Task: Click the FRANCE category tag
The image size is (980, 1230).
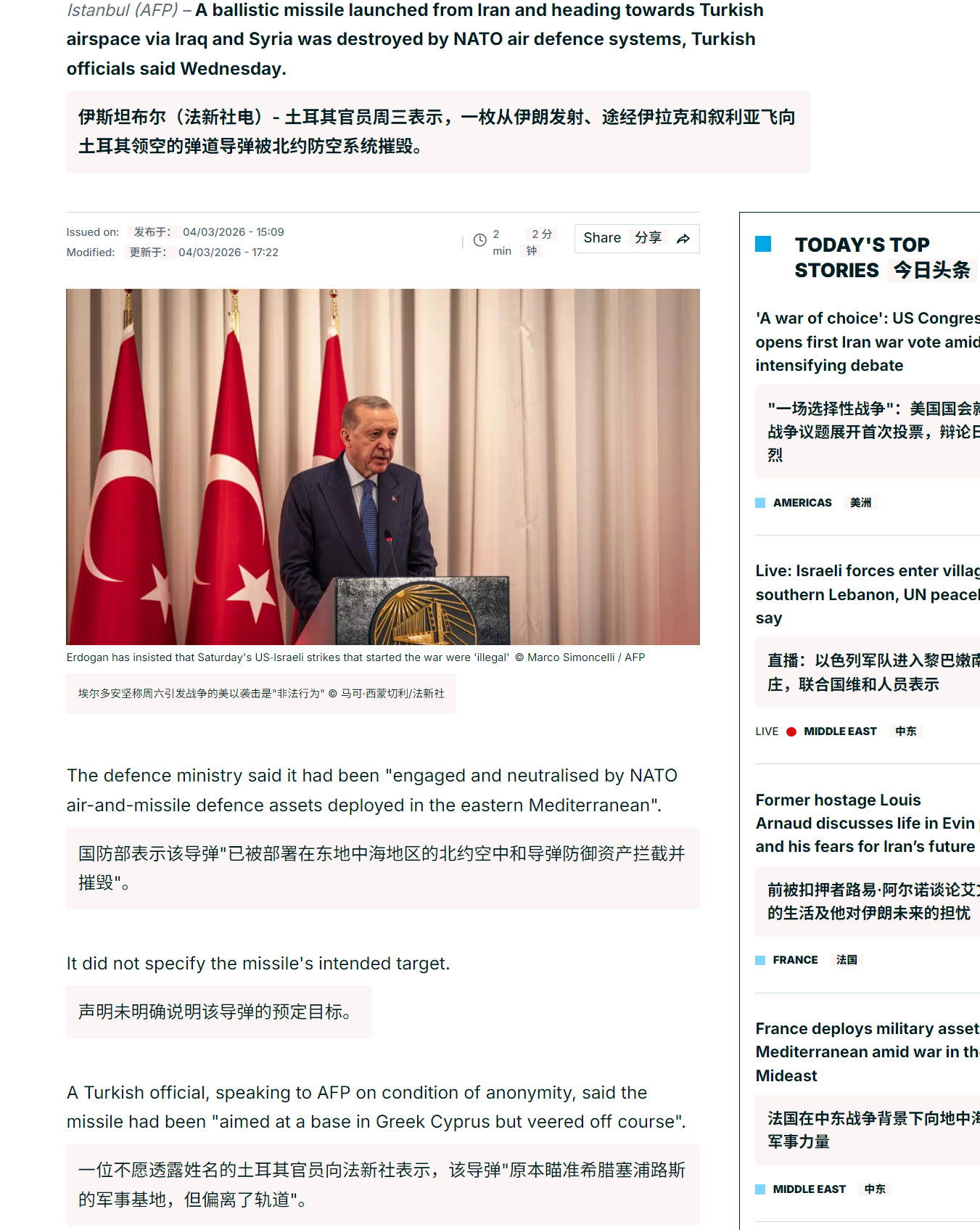Action: [795, 960]
